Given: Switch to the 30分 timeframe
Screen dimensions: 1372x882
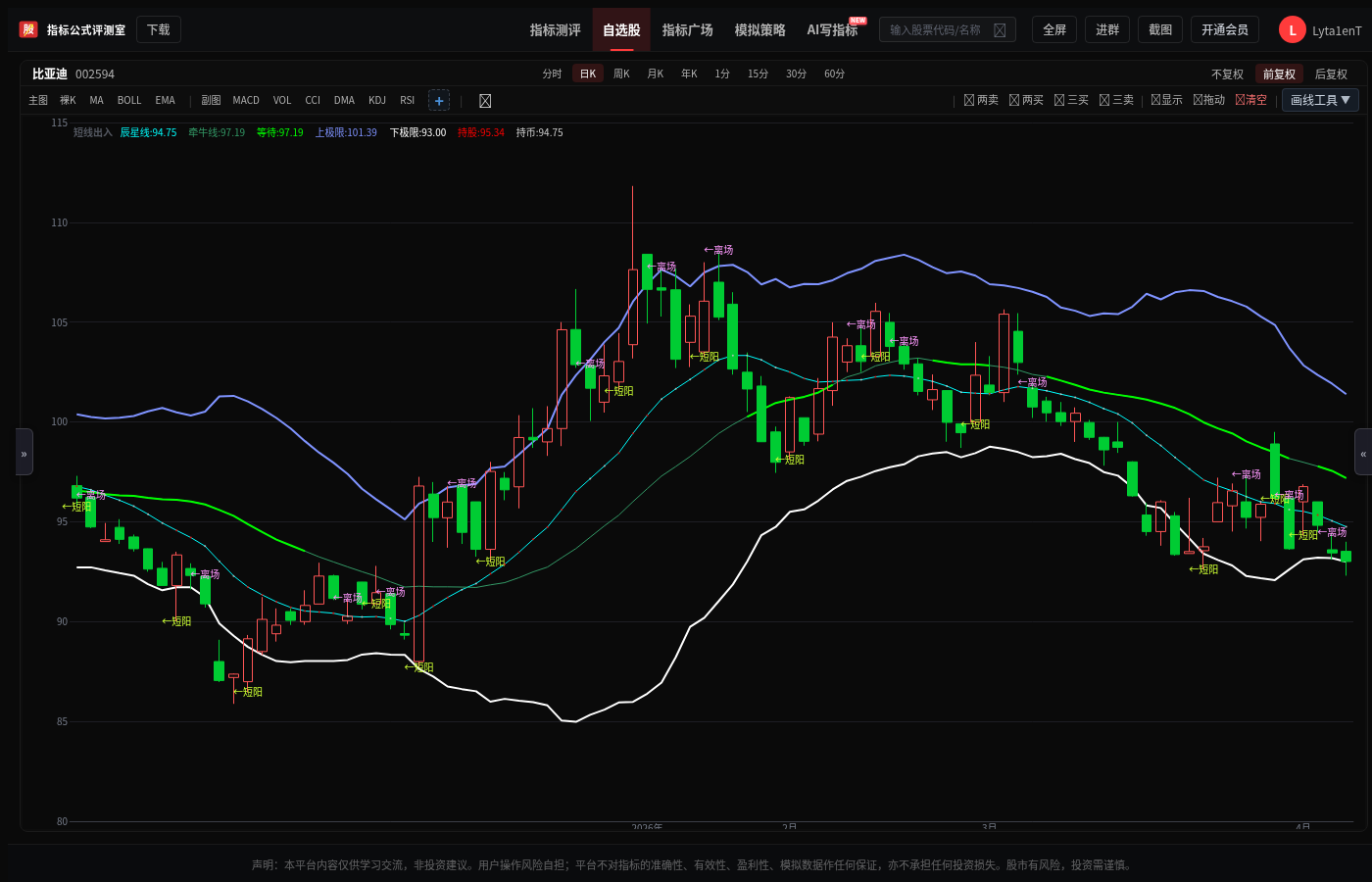Looking at the screenshot, I should pyautogui.click(x=797, y=74).
